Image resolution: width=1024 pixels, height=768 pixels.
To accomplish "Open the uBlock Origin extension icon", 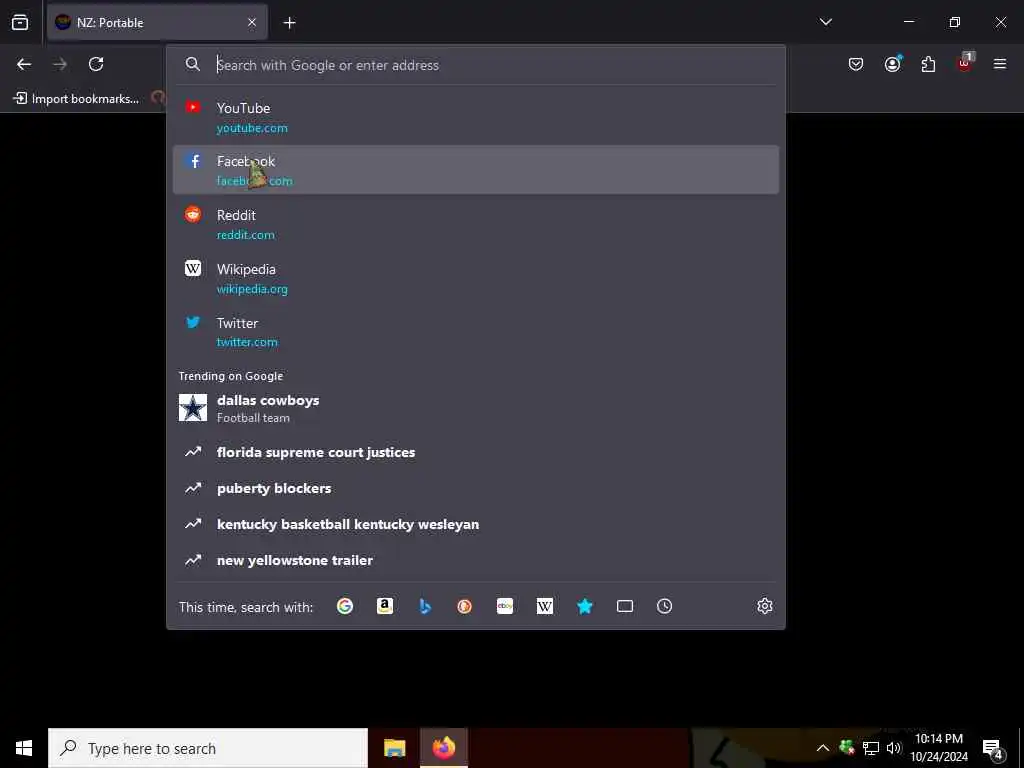I will pos(964,63).
